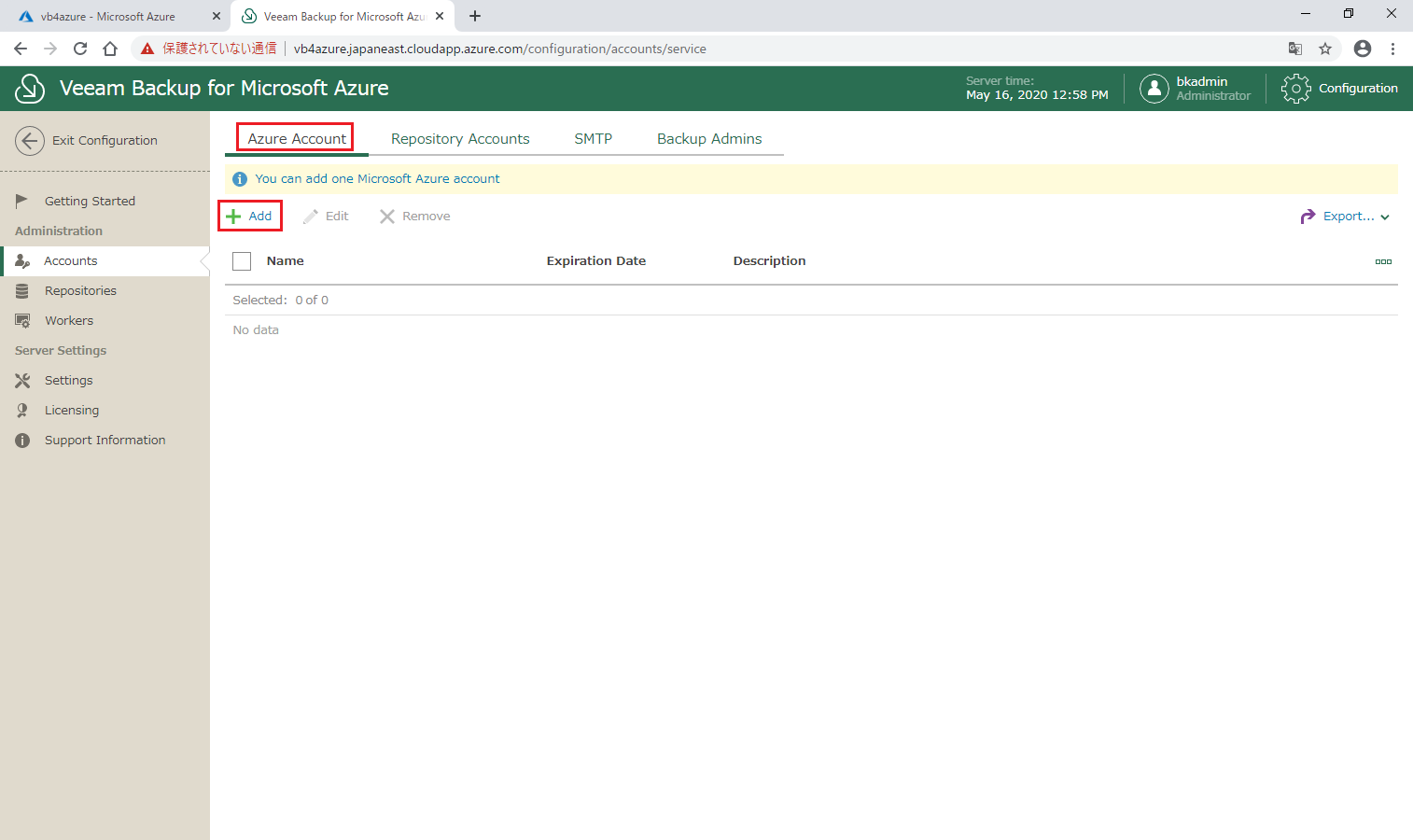Open Getting Started in sidebar
The image size is (1413, 840).
coord(90,202)
